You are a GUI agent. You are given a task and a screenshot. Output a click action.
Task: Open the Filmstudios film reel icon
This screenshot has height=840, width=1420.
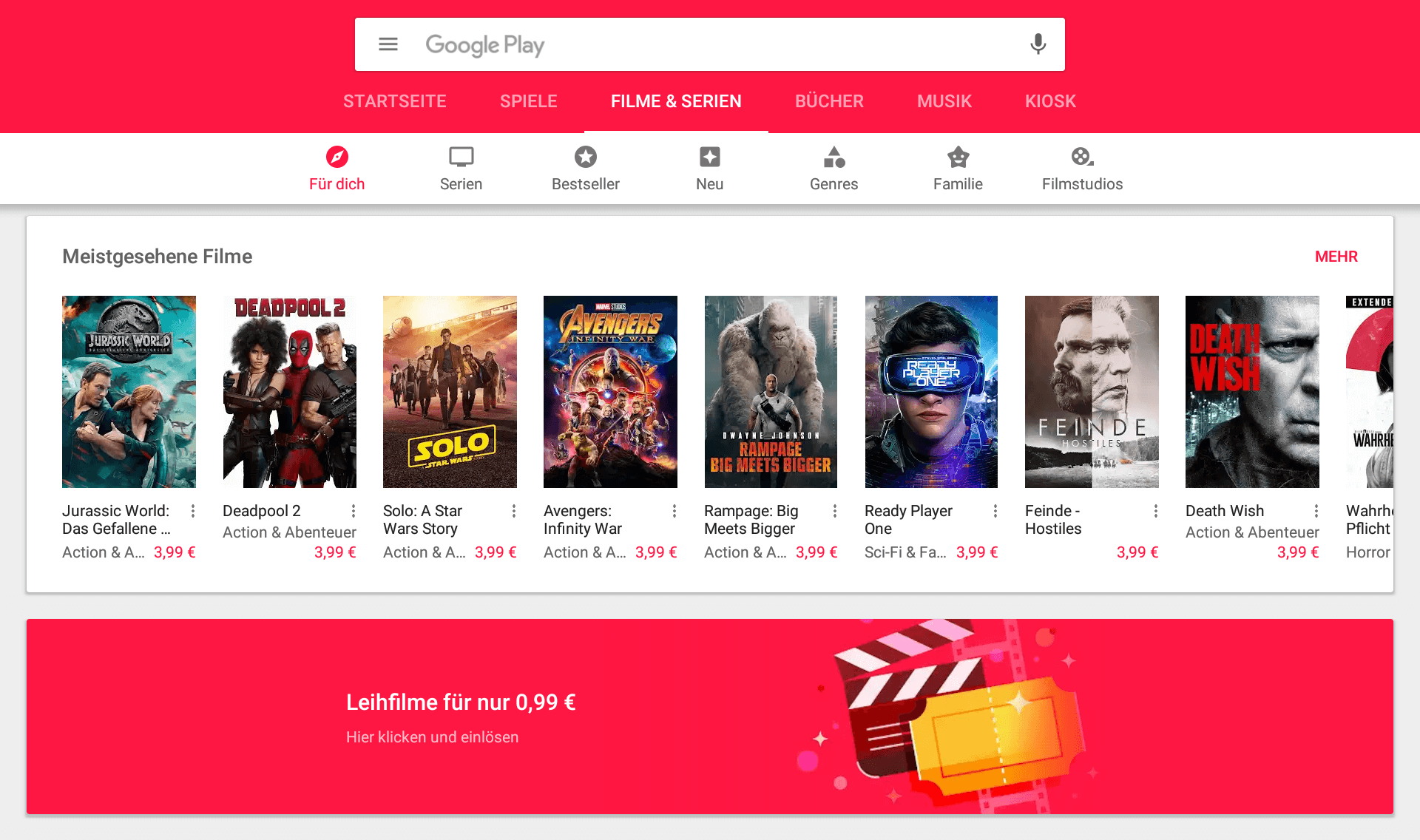1083,157
